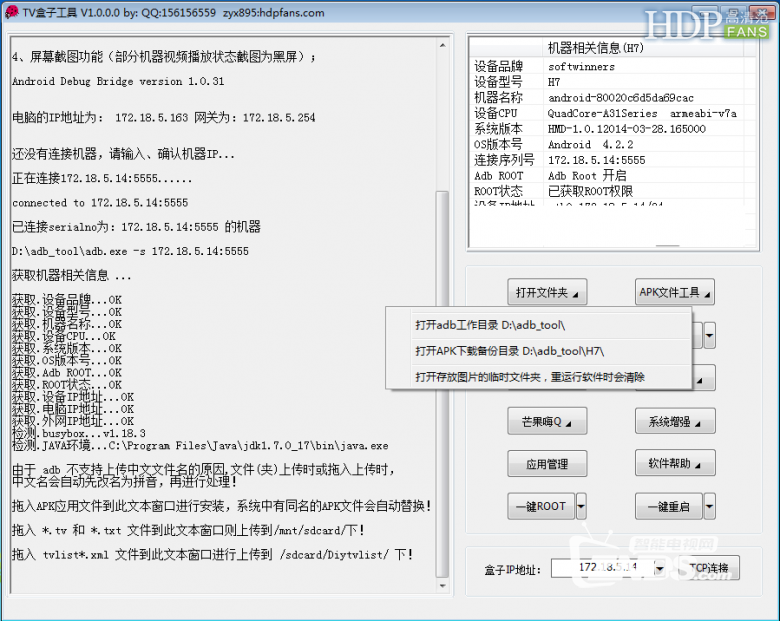Click the 一键重启 button
The height and width of the screenshot is (621, 780).
(669, 507)
